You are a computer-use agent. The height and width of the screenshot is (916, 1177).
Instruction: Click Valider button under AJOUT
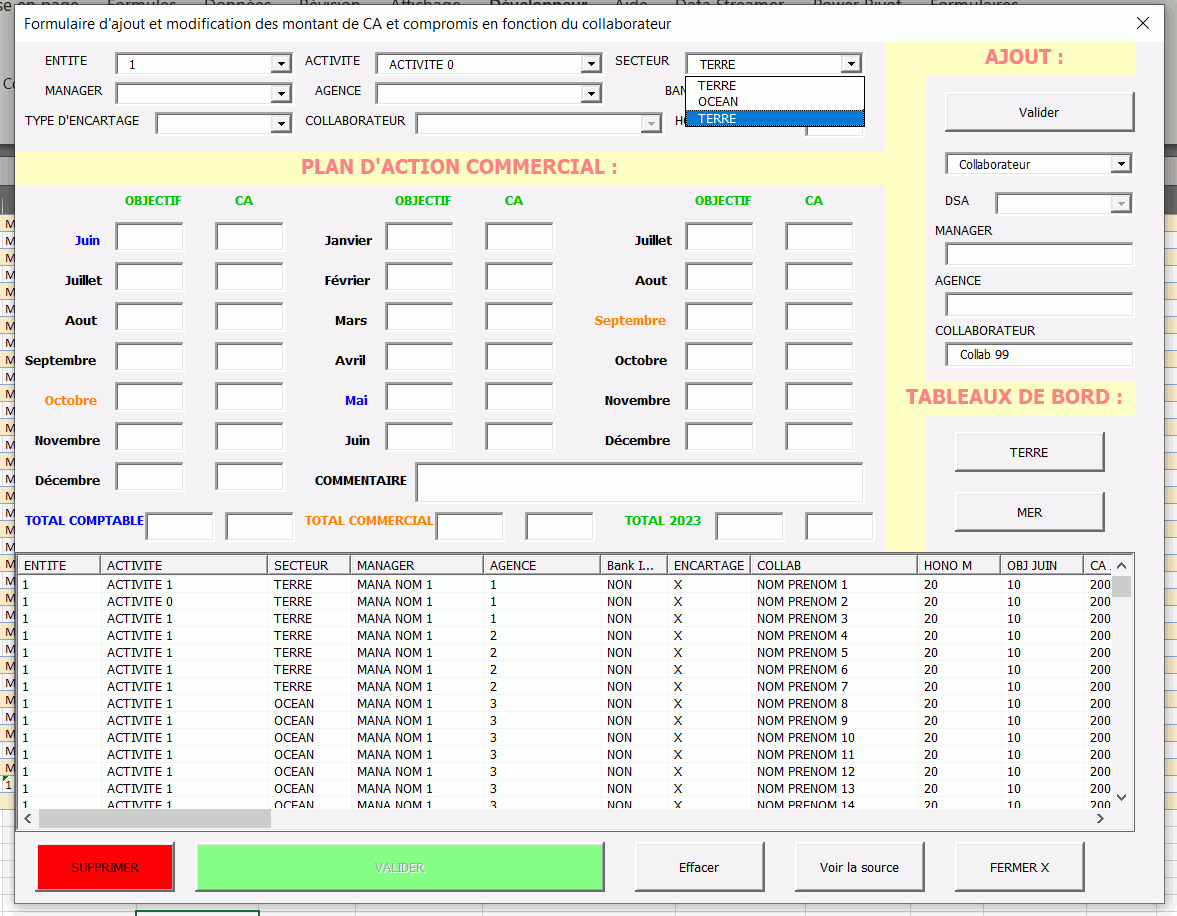point(1039,112)
